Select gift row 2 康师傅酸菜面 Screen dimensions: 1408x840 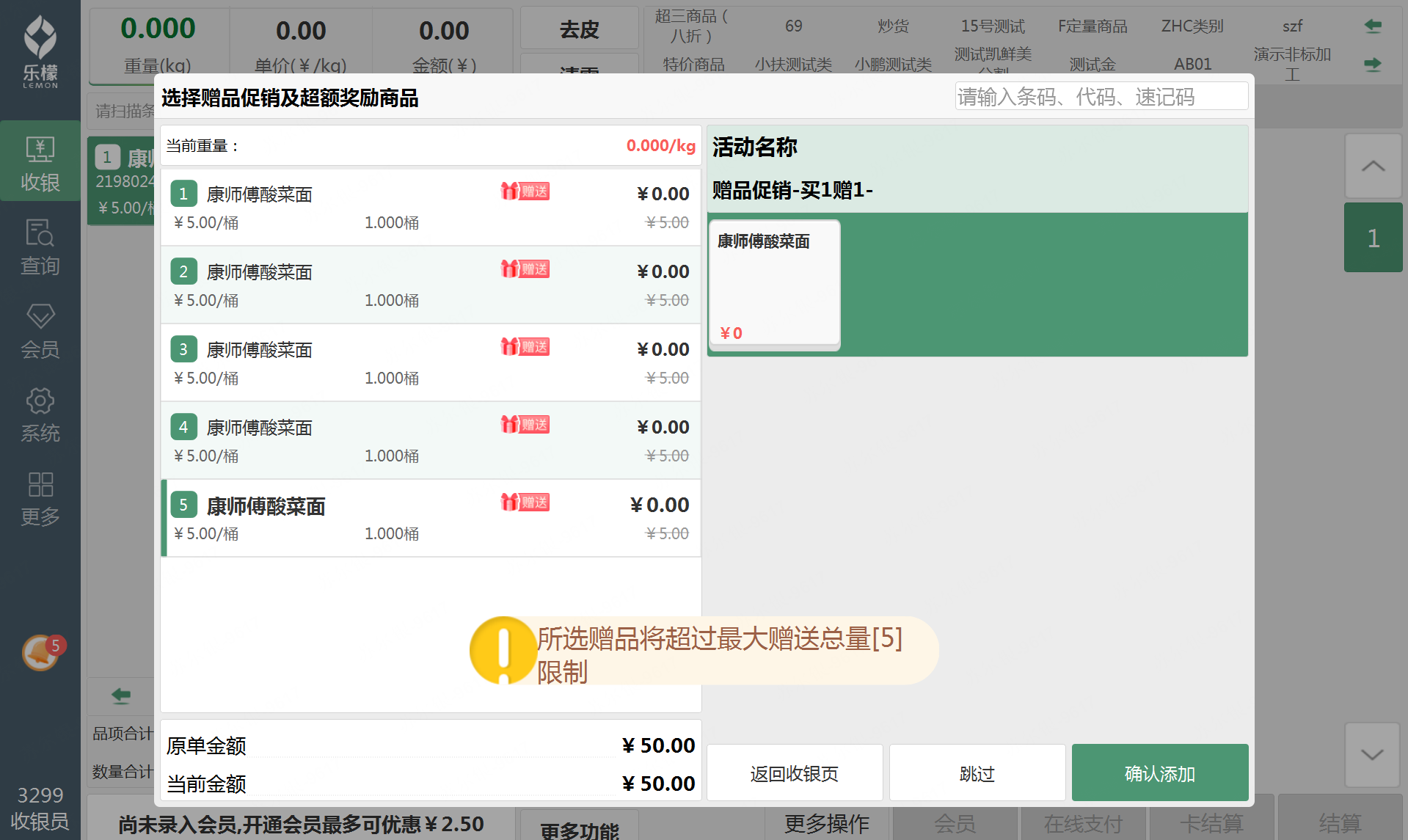[x=431, y=285]
